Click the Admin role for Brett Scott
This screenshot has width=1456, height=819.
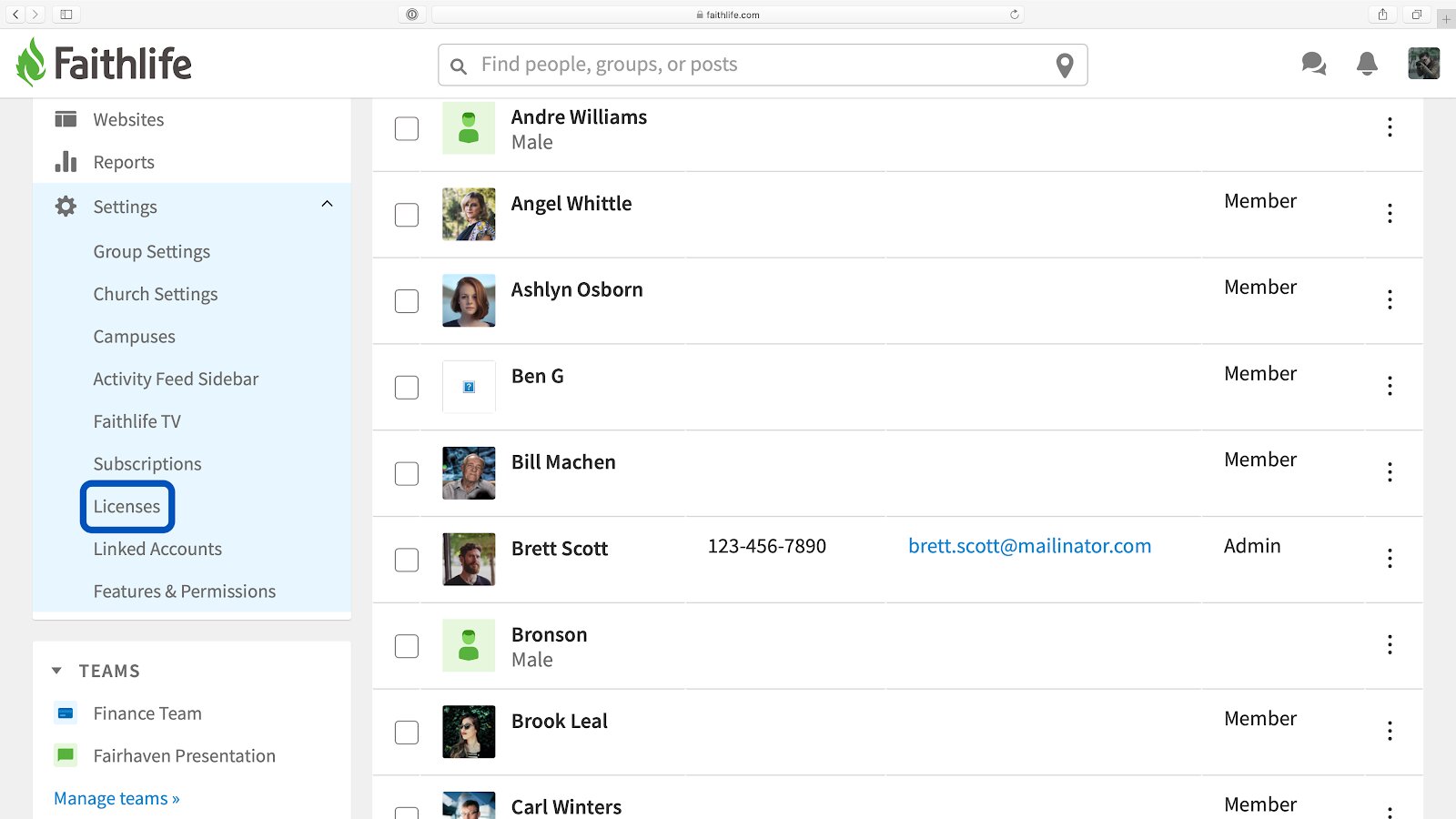pos(1252,546)
